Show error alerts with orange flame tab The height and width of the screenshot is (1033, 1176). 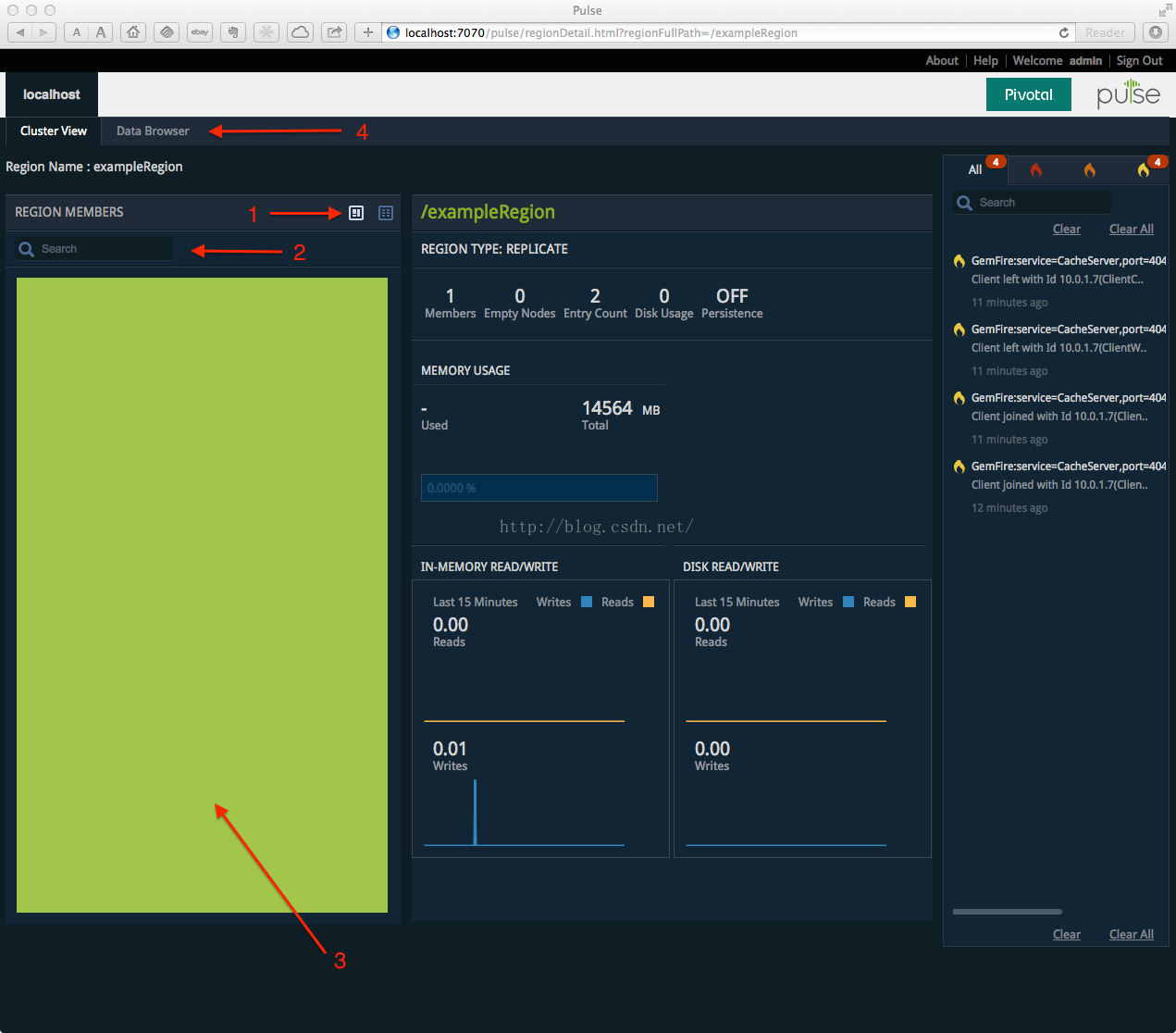(1090, 169)
